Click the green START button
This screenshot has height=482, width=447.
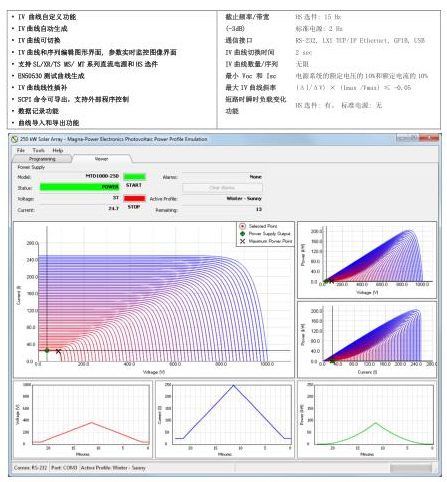(134, 177)
